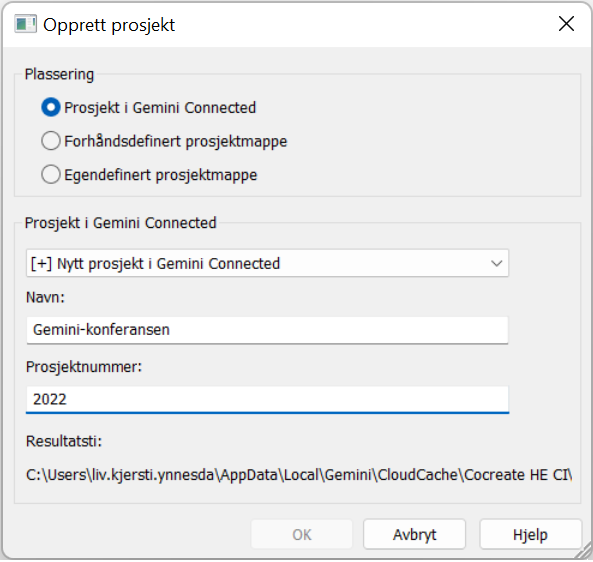Choose the Forhåndsdefinert prosjektmappe radio option
The height and width of the screenshot is (562, 593).
tap(51, 141)
